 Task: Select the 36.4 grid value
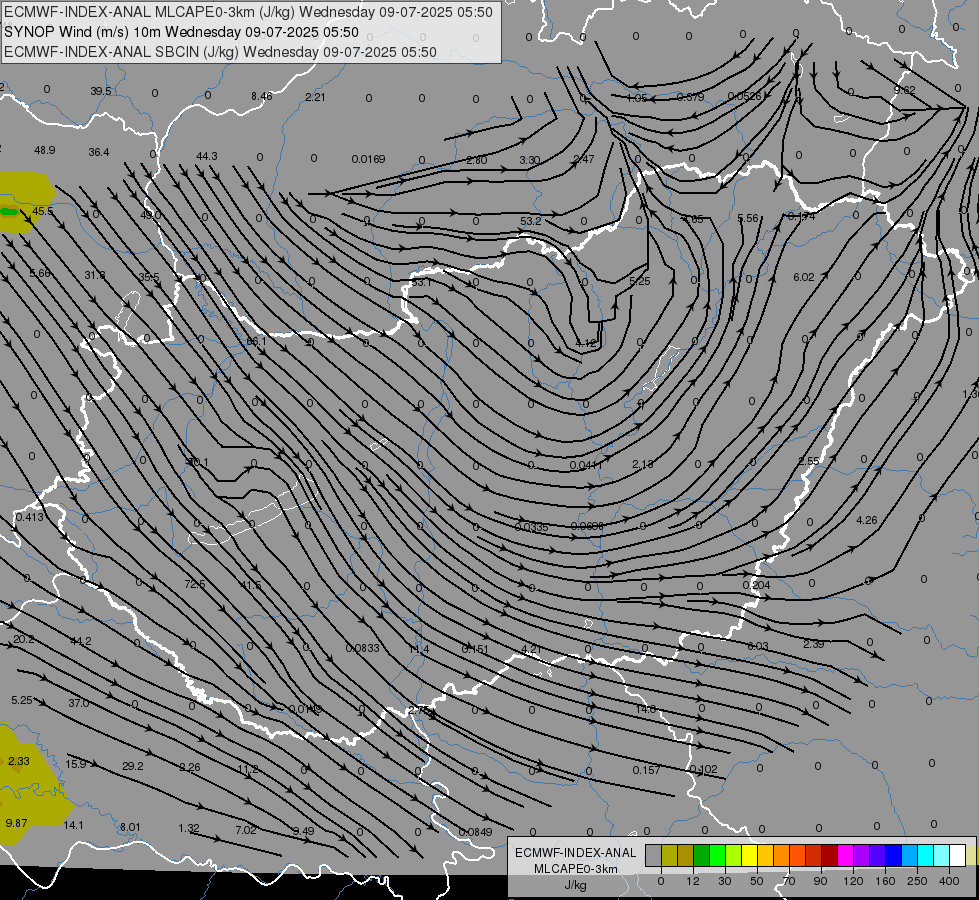point(99,152)
